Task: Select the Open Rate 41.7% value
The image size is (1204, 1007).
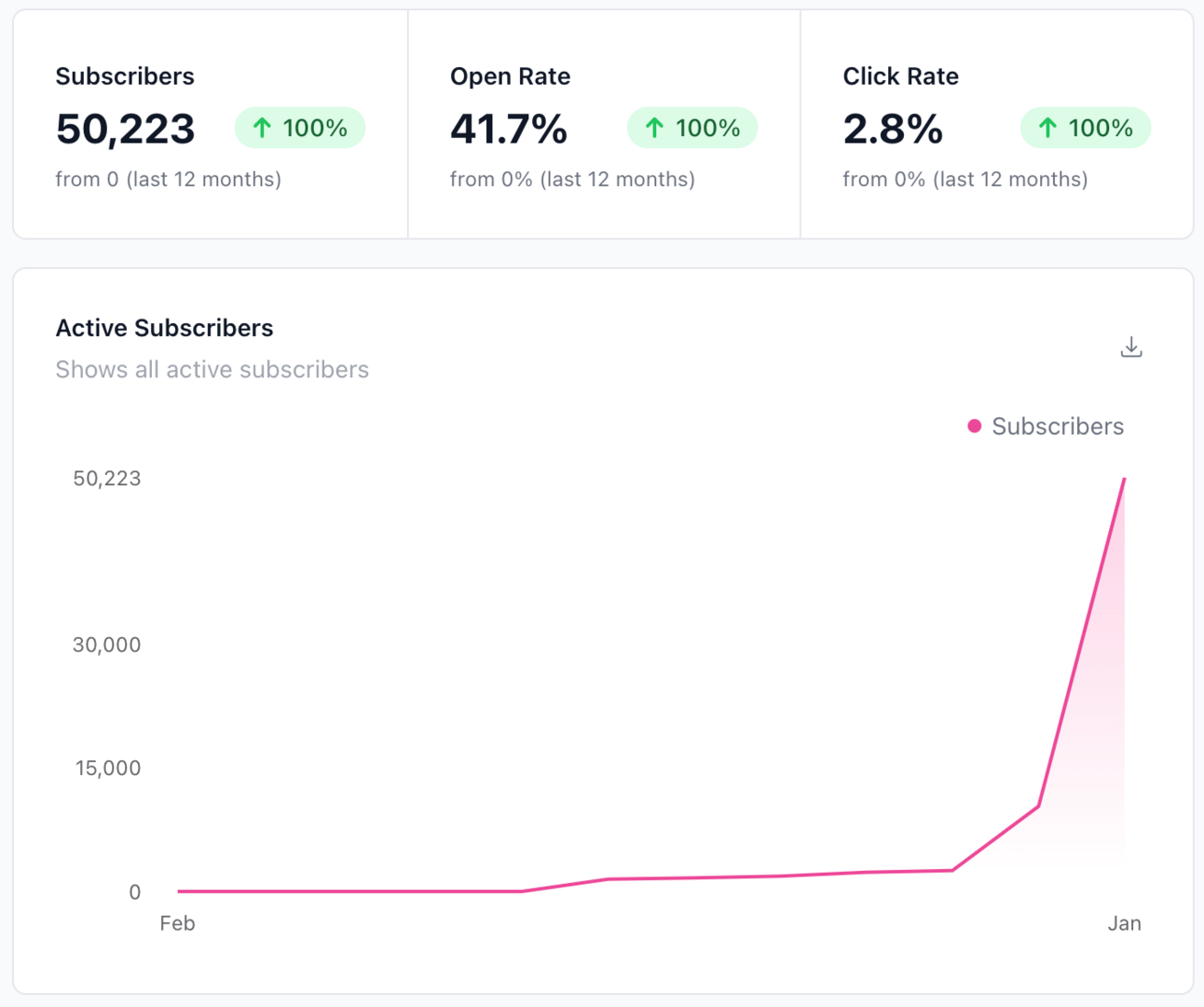Action: click(508, 129)
